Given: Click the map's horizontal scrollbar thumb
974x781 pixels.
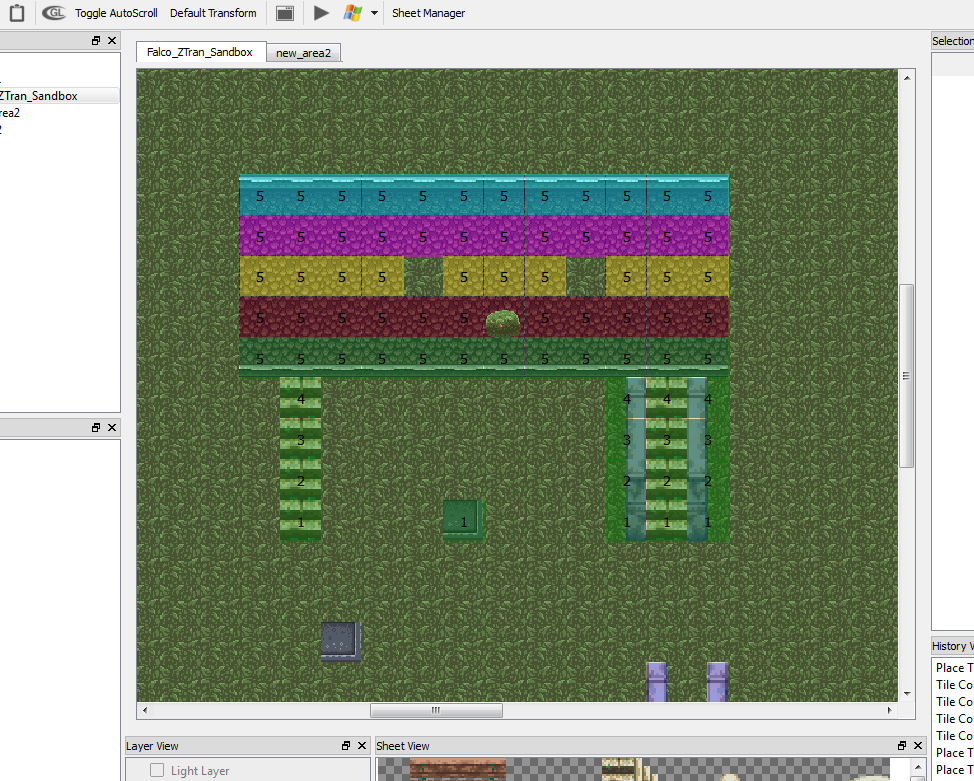Looking at the screenshot, I should tap(436, 710).
